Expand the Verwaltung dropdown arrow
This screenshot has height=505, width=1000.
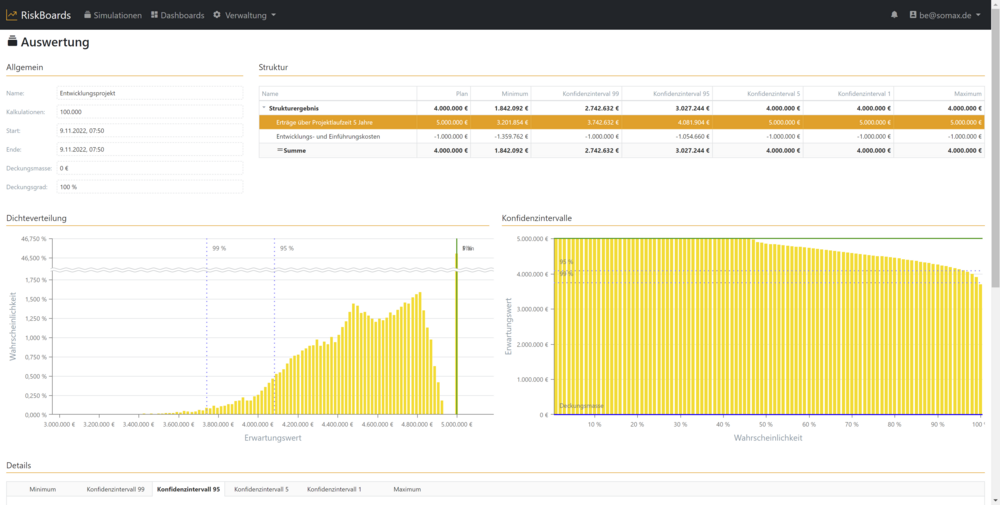click(274, 15)
